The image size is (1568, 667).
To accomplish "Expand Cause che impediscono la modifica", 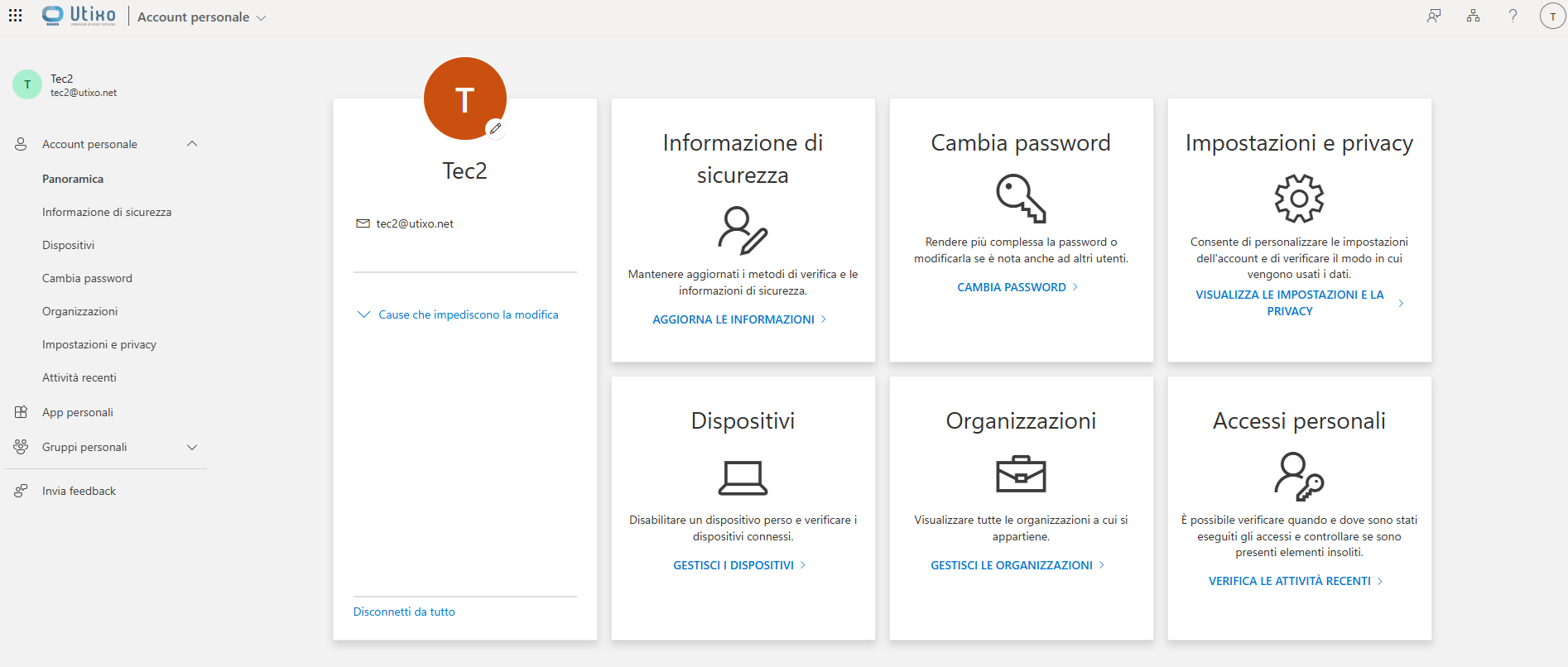I will coord(457,314).
